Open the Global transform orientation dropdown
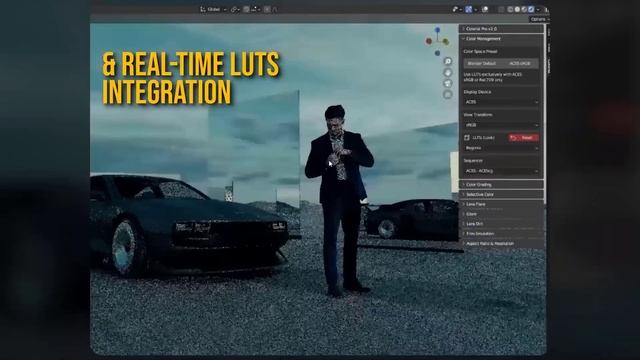The width and height of the screenshot is (640, 360). 213,9
